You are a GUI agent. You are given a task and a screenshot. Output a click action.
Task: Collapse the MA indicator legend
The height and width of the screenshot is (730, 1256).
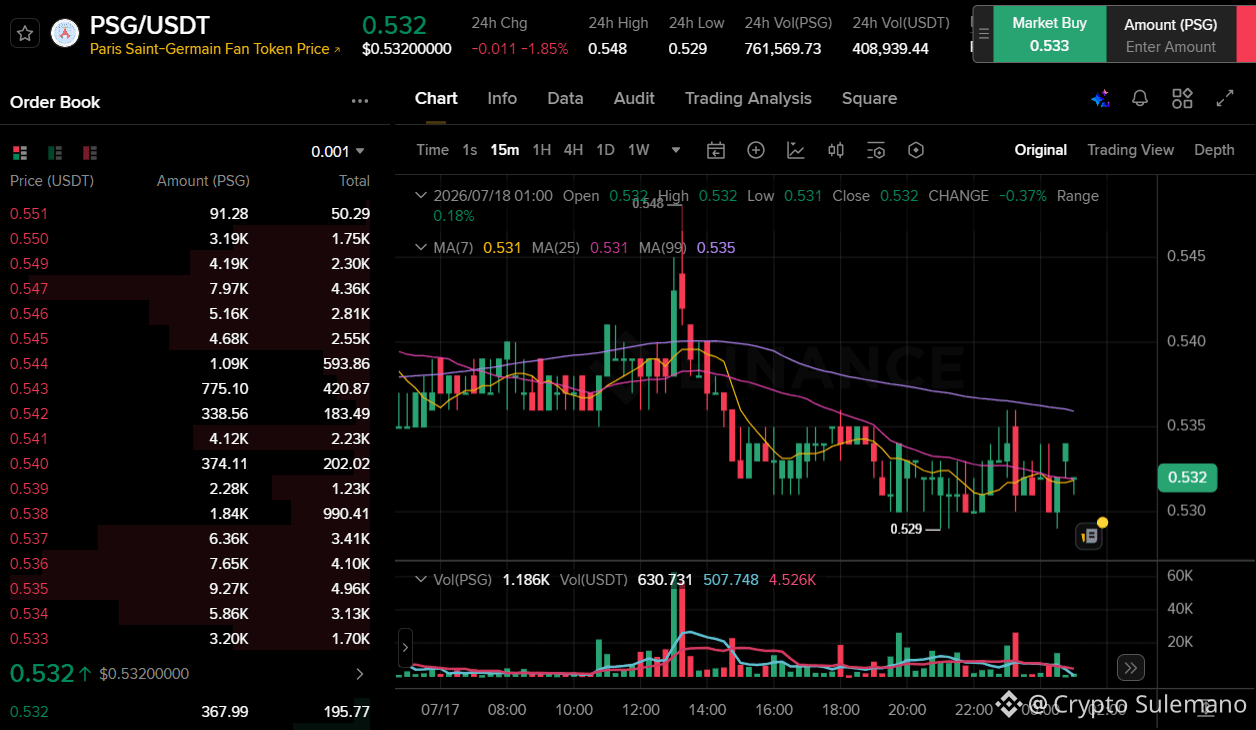click(422, 247)
